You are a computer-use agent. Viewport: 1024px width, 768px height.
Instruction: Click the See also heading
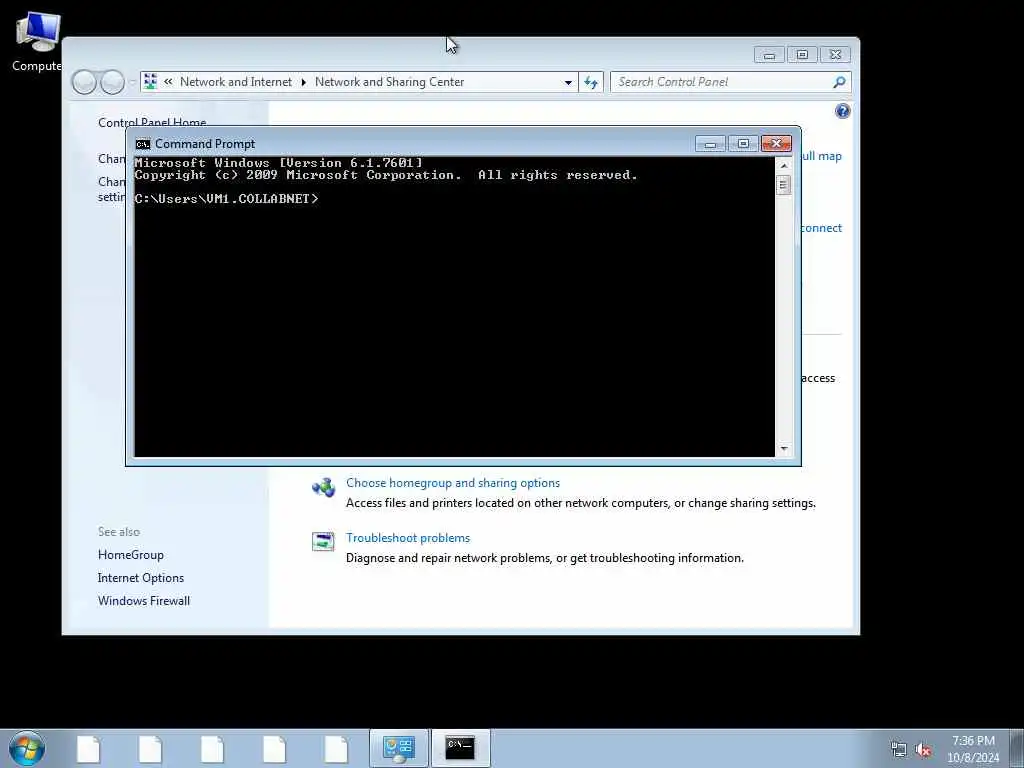coord(119,532)
